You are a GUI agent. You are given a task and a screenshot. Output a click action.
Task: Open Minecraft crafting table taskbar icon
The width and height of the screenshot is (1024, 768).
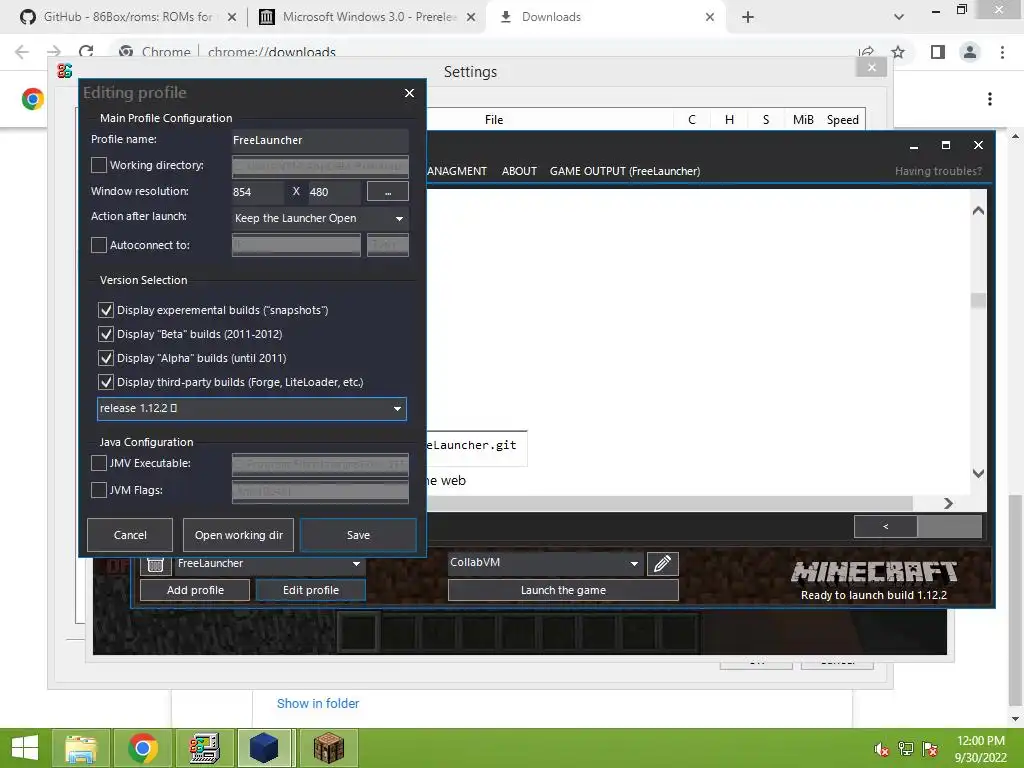pyautogui.click(x=328, y=748)
